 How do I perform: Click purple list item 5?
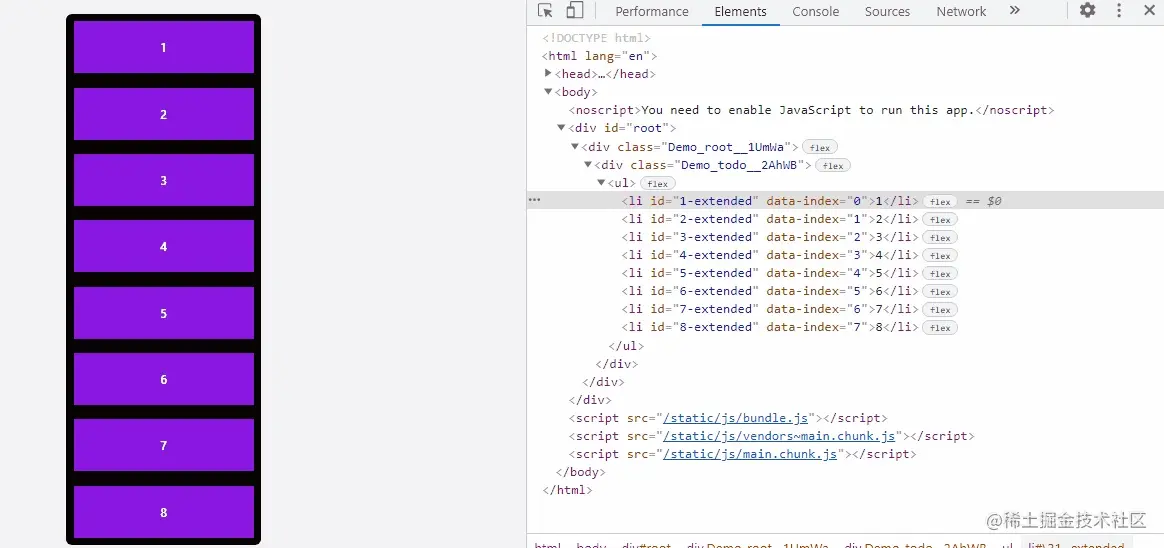[x=163, y=313]
